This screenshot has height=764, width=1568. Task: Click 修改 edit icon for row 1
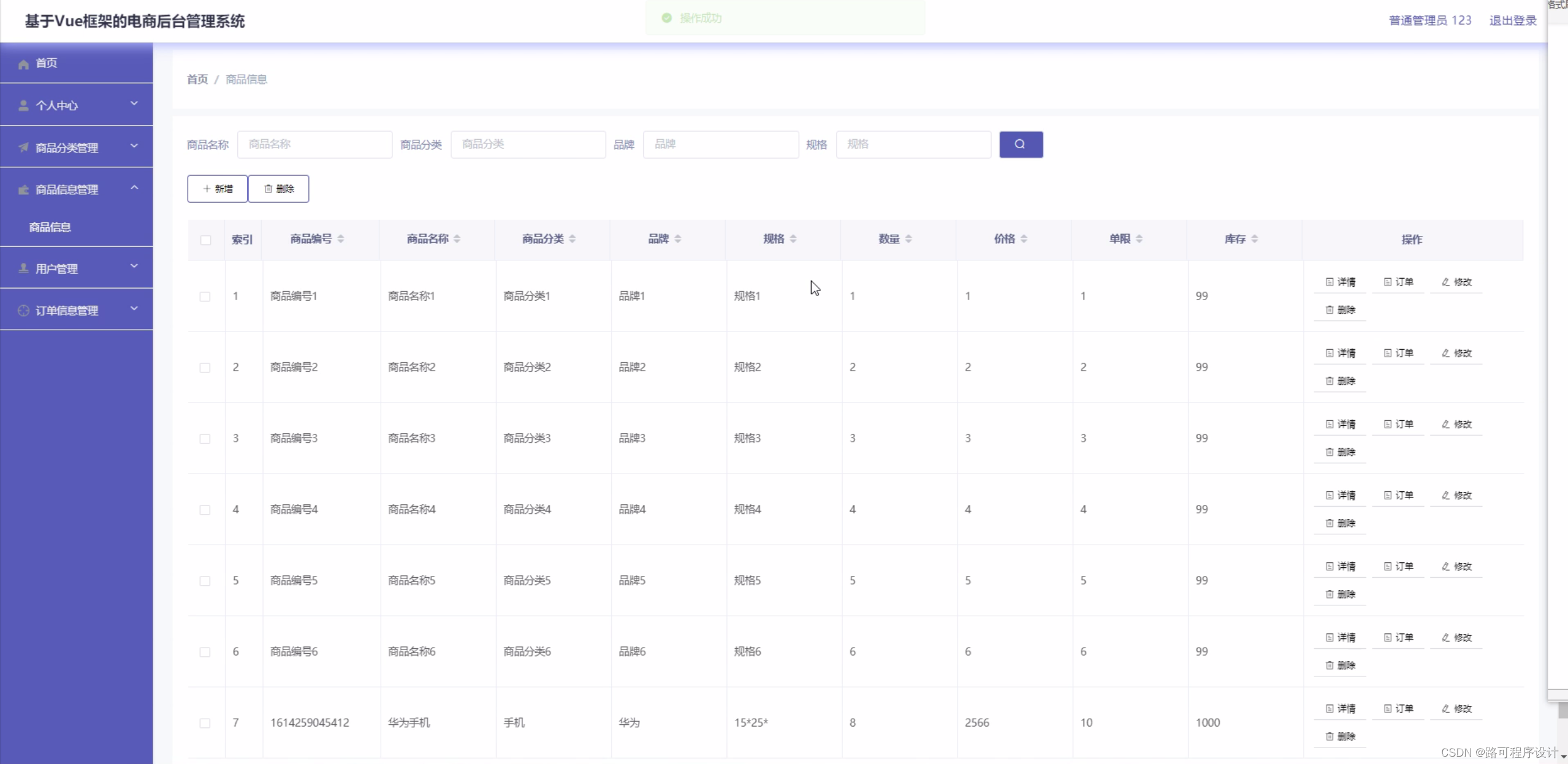pos(1446,282)
